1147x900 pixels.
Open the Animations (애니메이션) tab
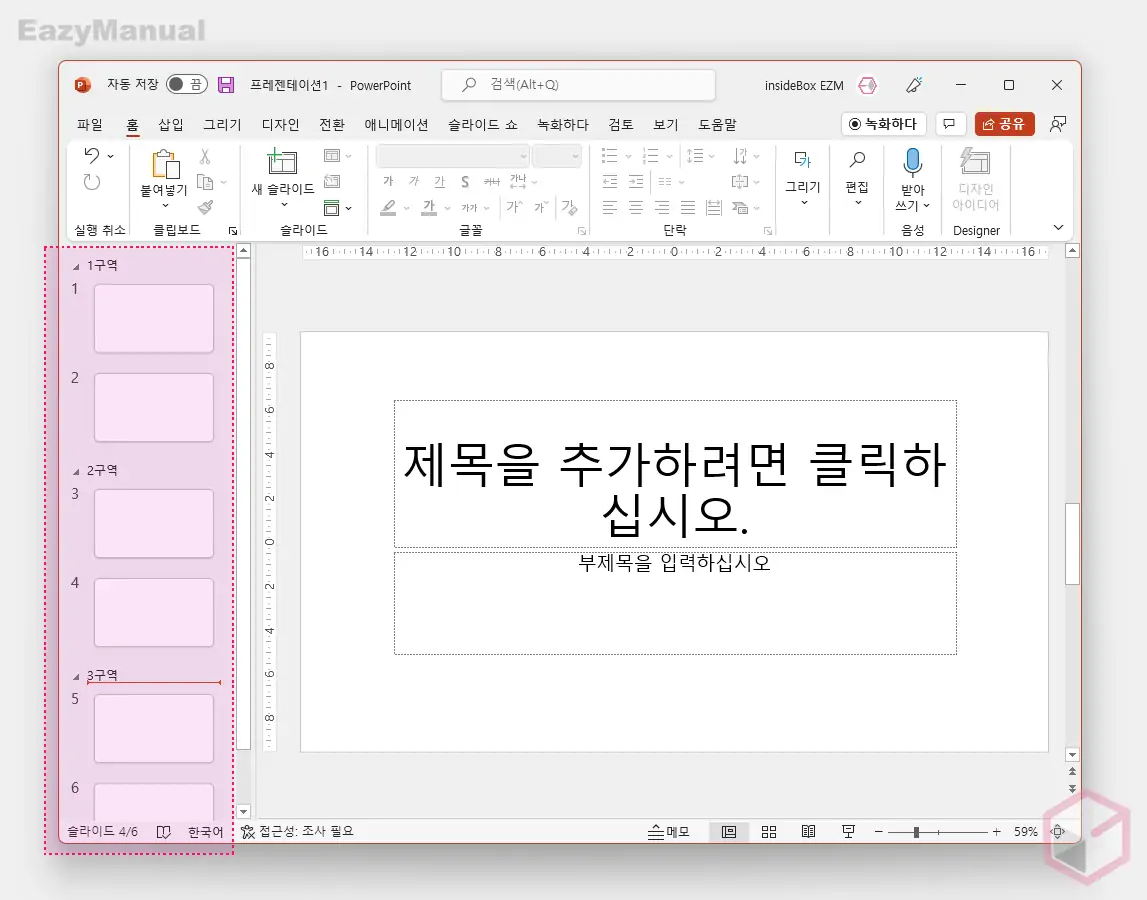pyautogui.click(x=396, y=125)
